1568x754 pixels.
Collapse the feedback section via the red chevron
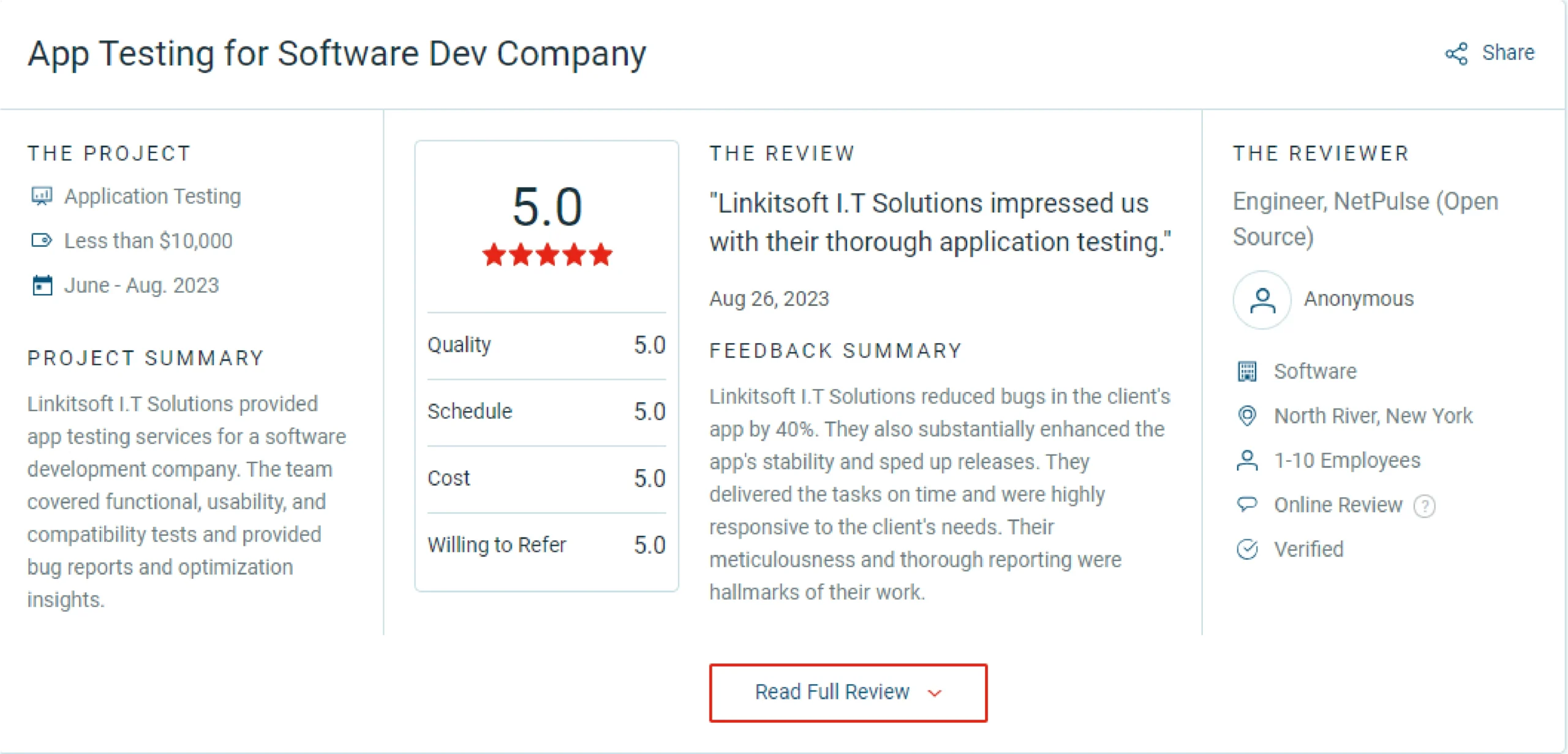tap(933, 693)
